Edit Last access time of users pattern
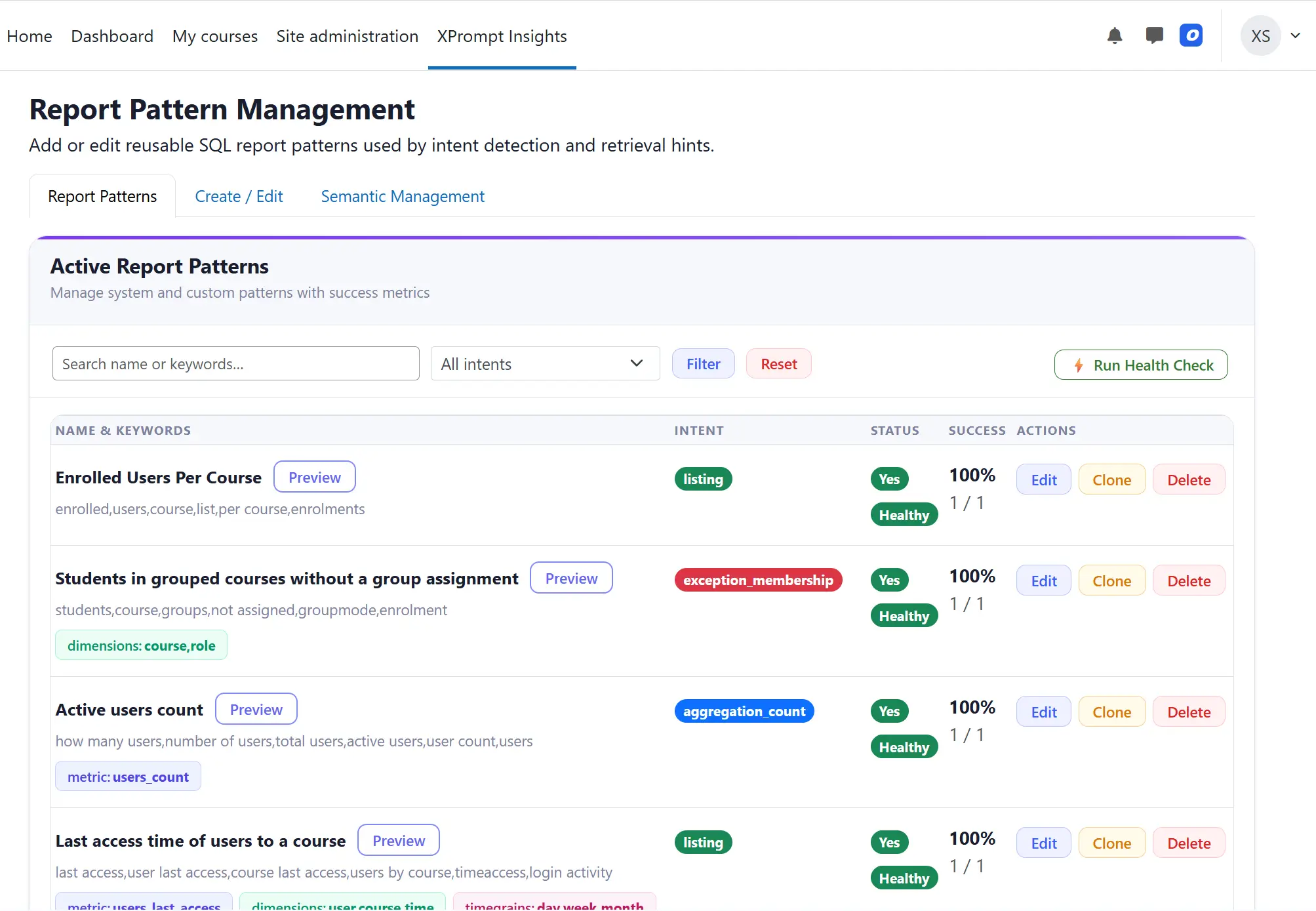Screen dimensions: 1316x911 coord(1044,843)
